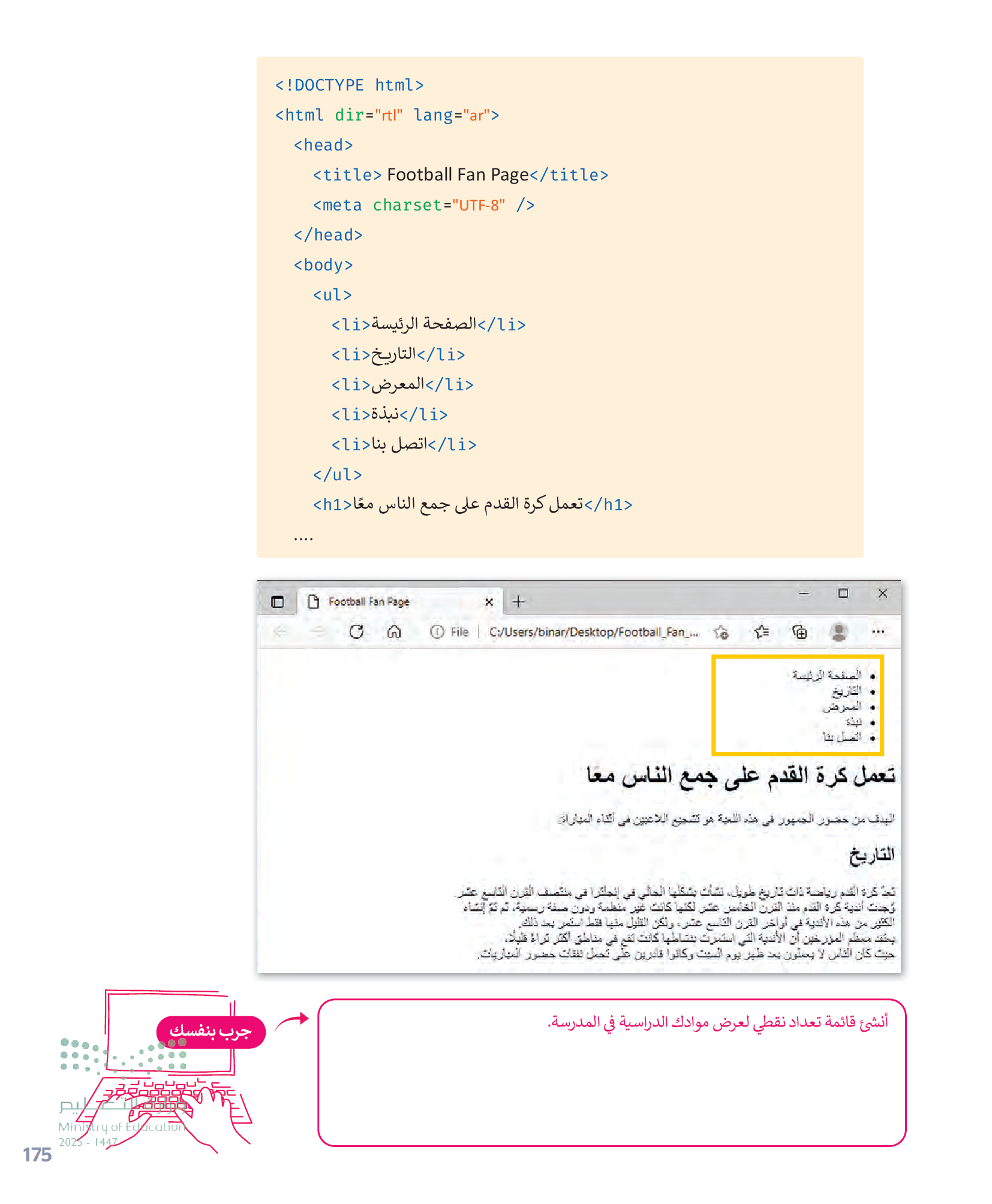Image resolution: width=992 pixels, height=1204 pixels.
Task: Add this page to favorites
Action: [721, 632]
